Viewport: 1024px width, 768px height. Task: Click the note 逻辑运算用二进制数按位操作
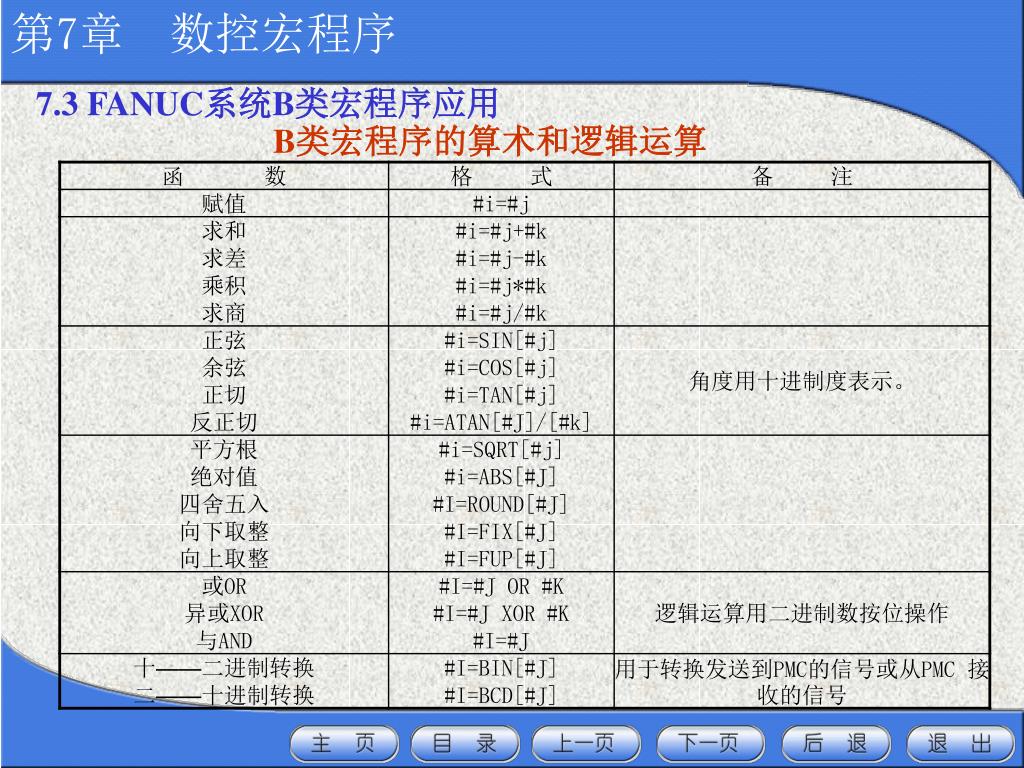tap(801, 614)
